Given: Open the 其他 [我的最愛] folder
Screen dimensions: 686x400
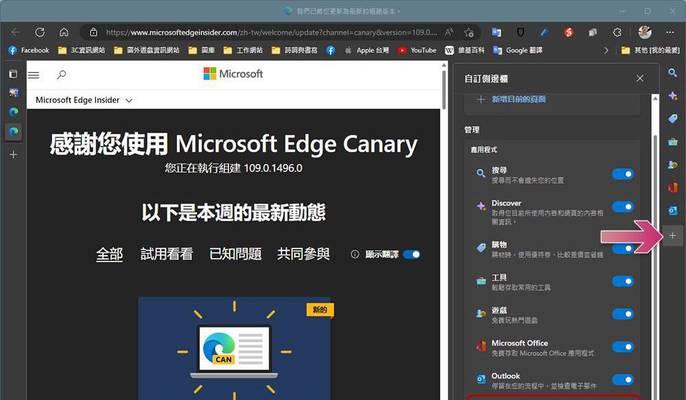Looking at the screenshot, I should [x=651, y=50].
